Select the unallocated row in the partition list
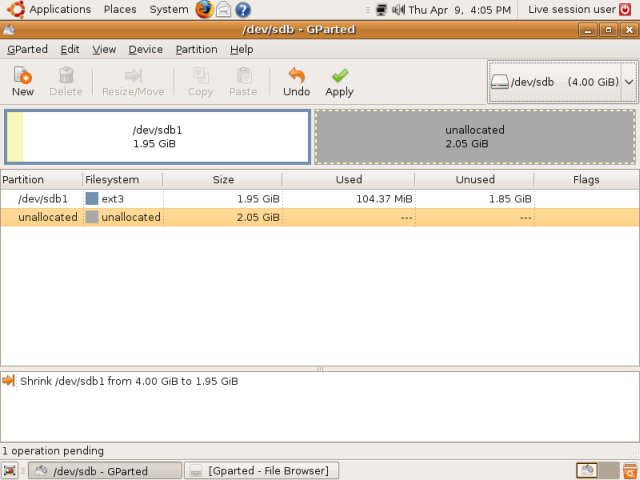 tap(320, 217)
